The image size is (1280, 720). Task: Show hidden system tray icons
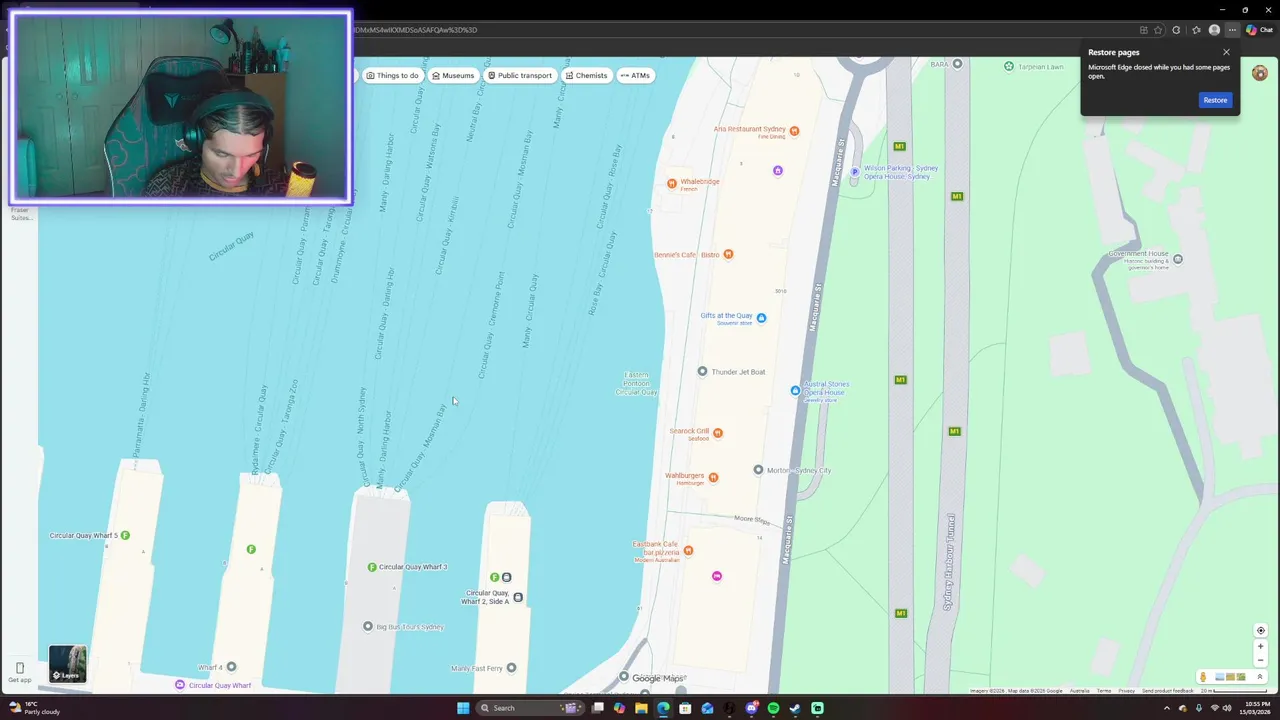[x=1166, y=708]
